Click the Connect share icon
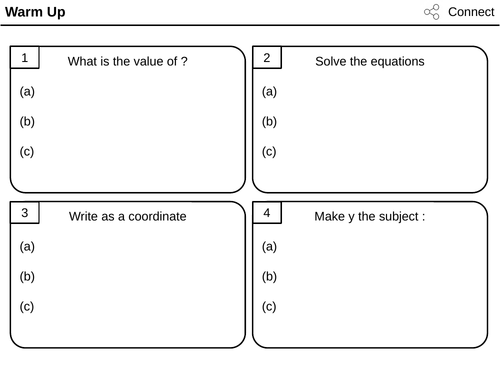Image resolution: width=500 pixels, height=375 pixels. coord(432,12)
